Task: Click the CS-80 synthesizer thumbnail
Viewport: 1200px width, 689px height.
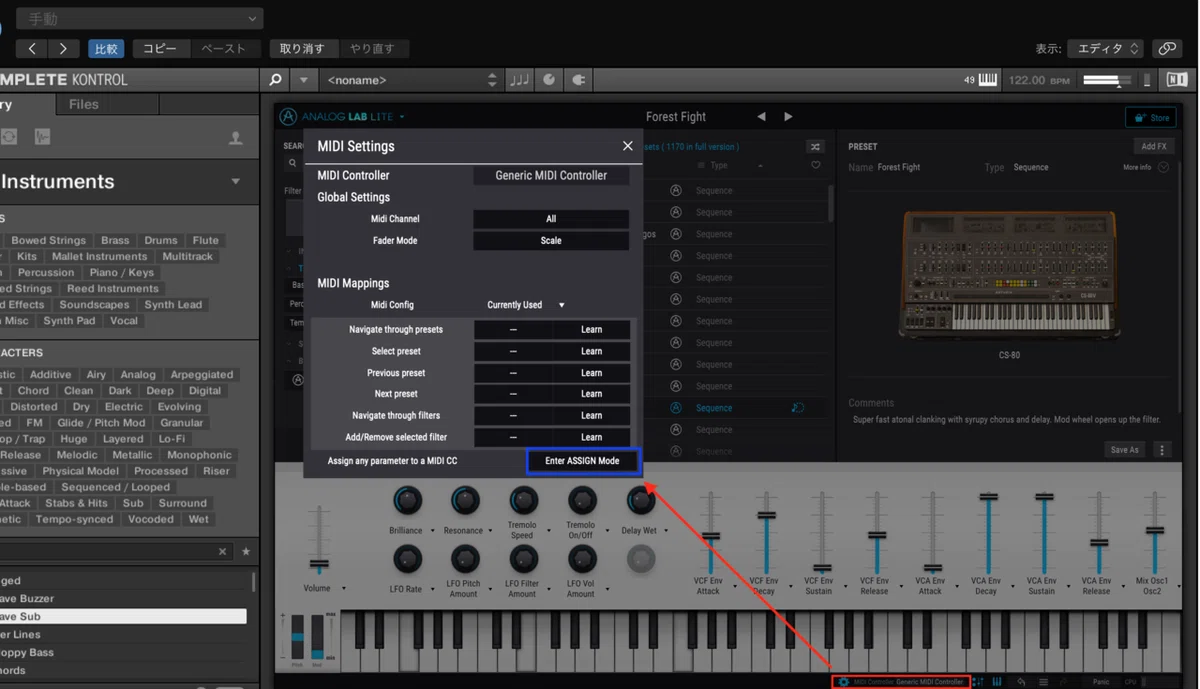Action: pyautogui.click(x=1010, y=276)
